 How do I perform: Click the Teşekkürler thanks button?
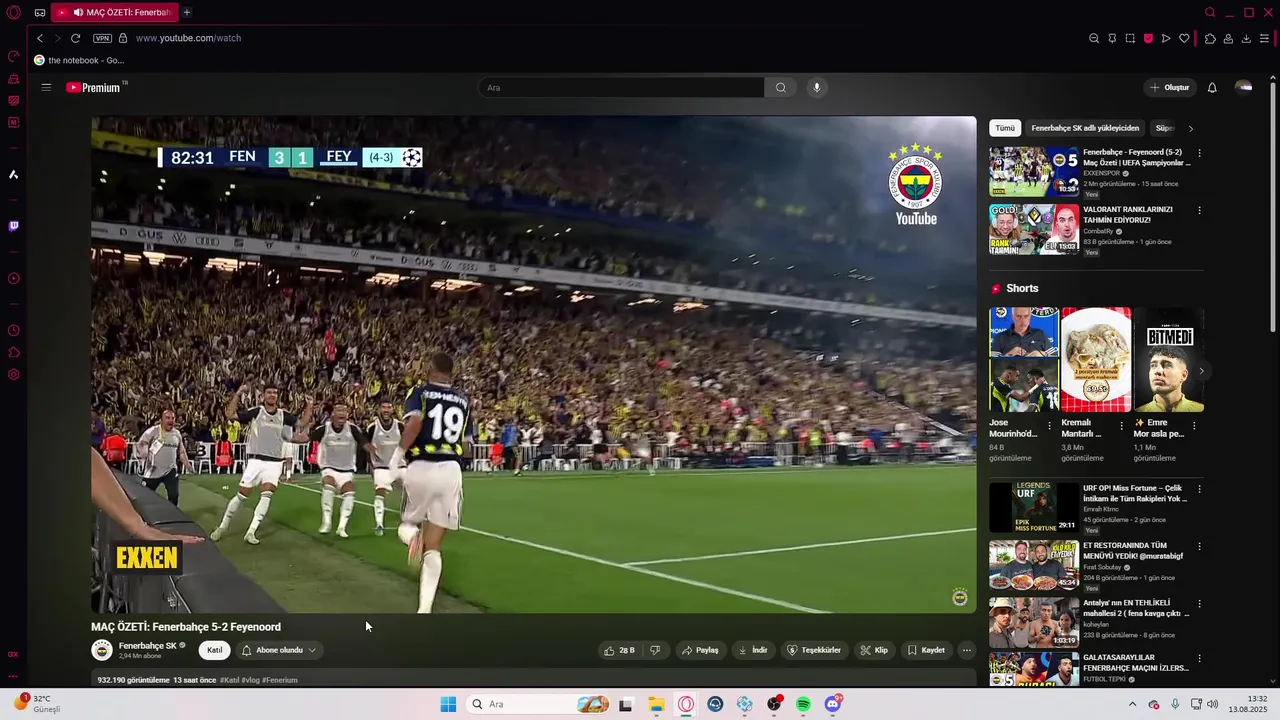pyautogui.click(x=814, y=650)
